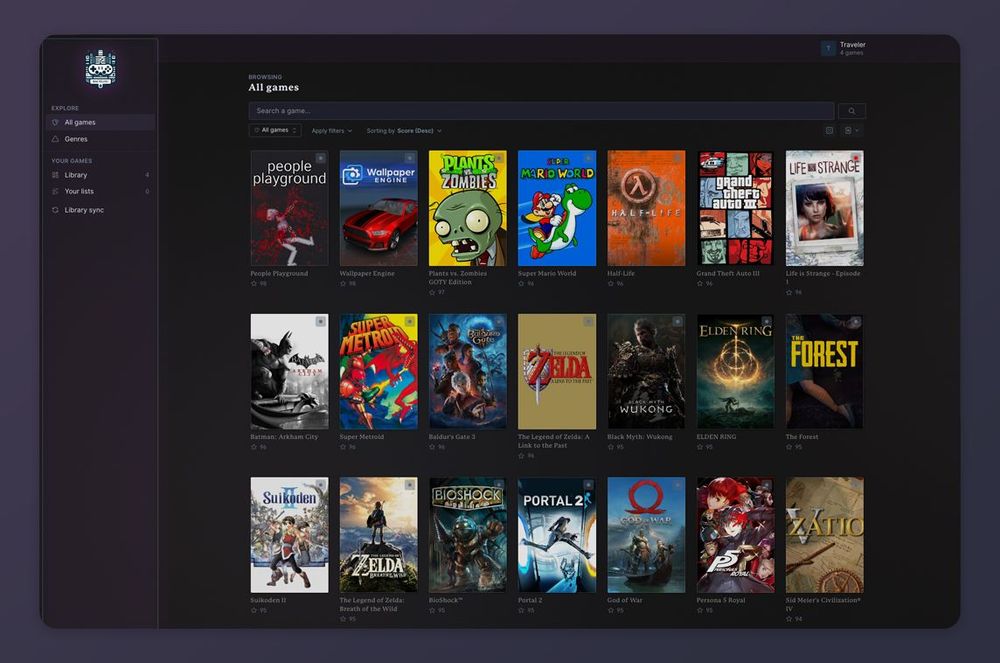Open the People Playground cover art
This screenshot has height=663, width=1000.
289,208
